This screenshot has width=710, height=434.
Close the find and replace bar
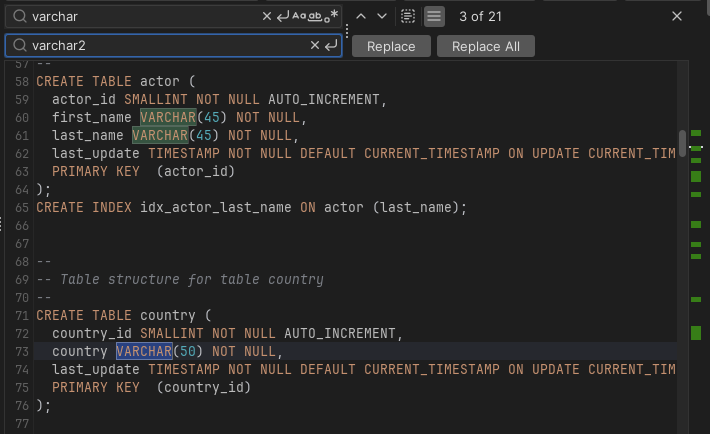tap(678, 16)
